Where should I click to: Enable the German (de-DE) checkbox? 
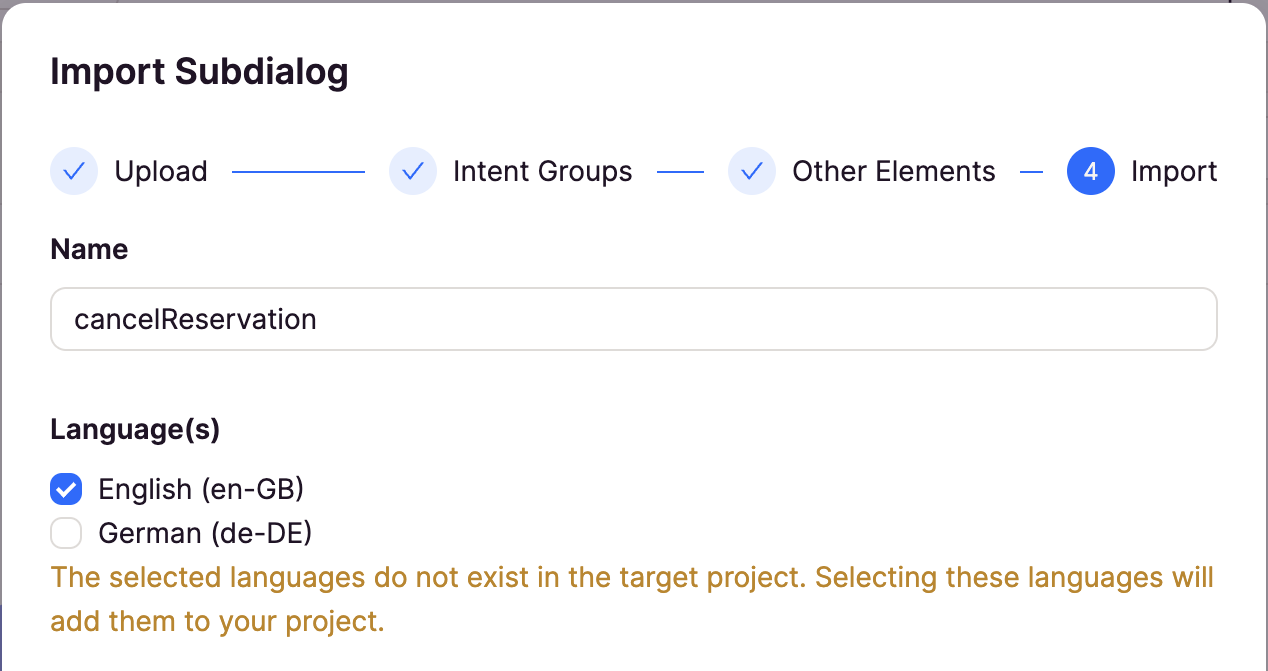[x=66, y=534]
